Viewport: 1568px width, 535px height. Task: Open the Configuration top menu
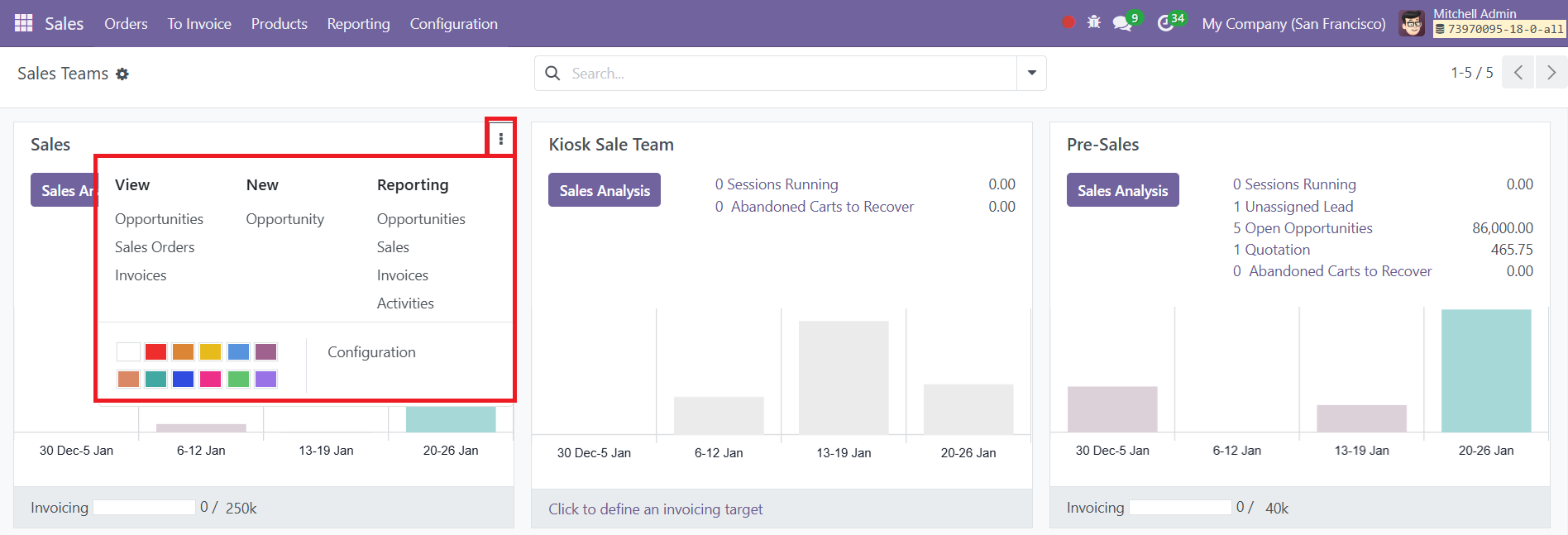454,24
